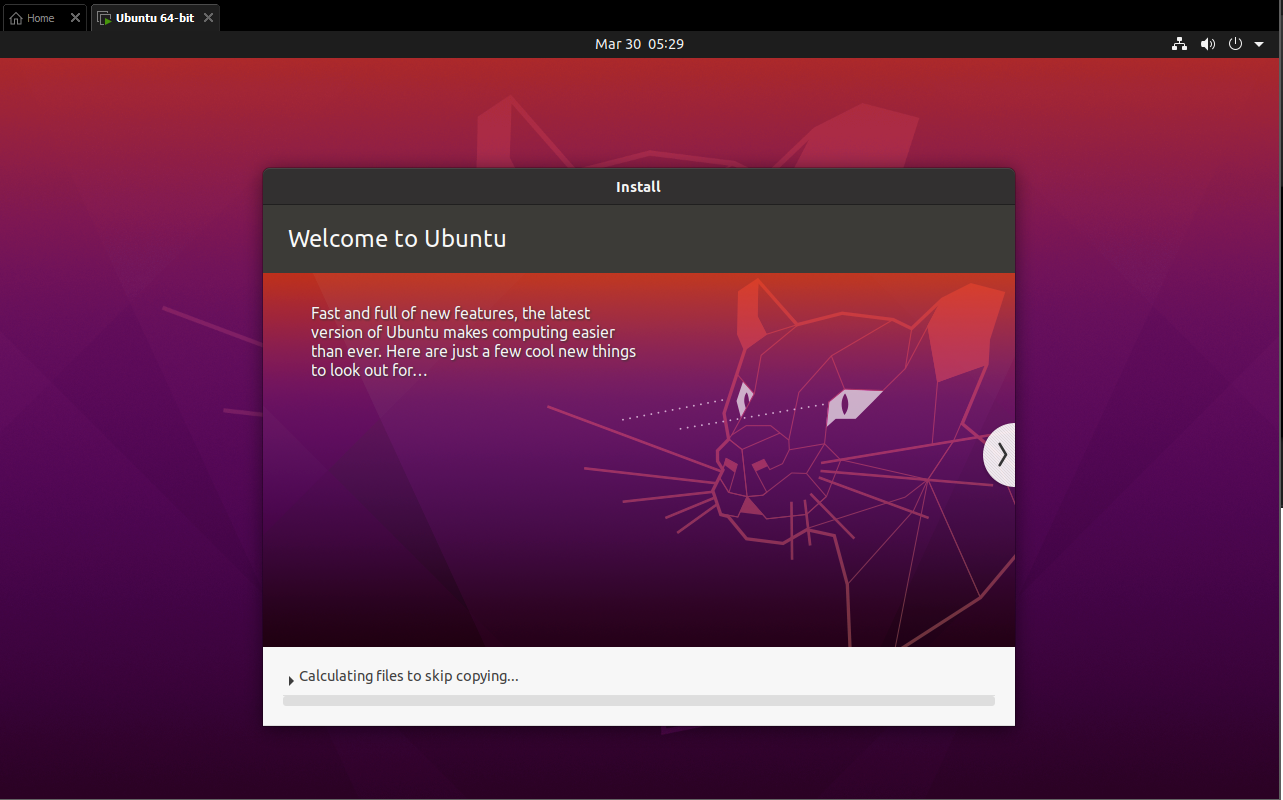The width and height of the screenshot is (1283, 800).
Task: Click the 'Fast and full of new features' paragraph
Action: click(x=473, y=341)
